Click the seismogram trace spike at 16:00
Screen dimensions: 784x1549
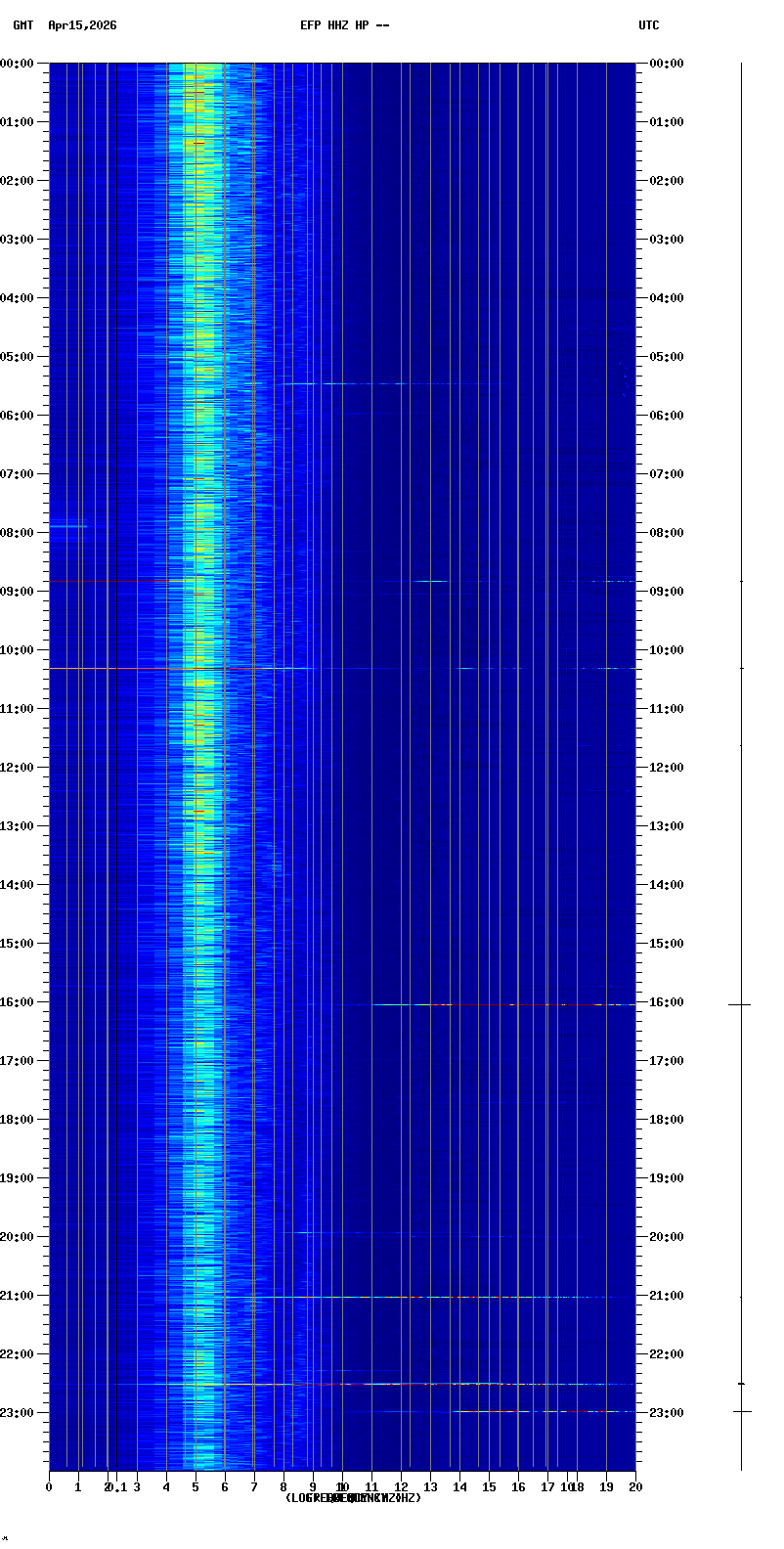point(740,1004)
